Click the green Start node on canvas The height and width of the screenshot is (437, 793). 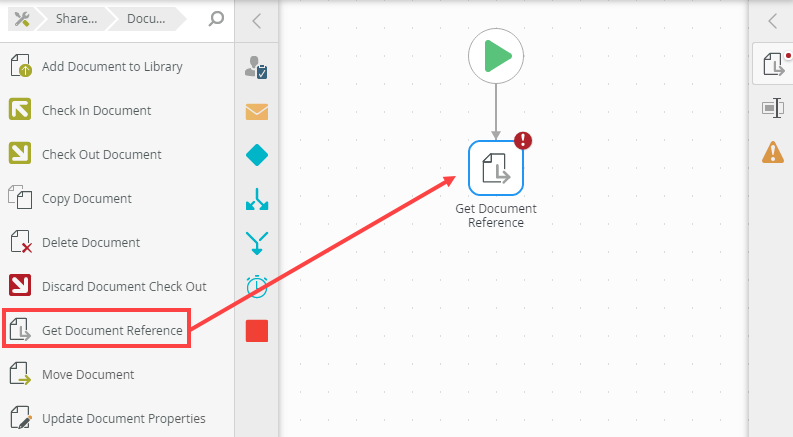[496, 56]
